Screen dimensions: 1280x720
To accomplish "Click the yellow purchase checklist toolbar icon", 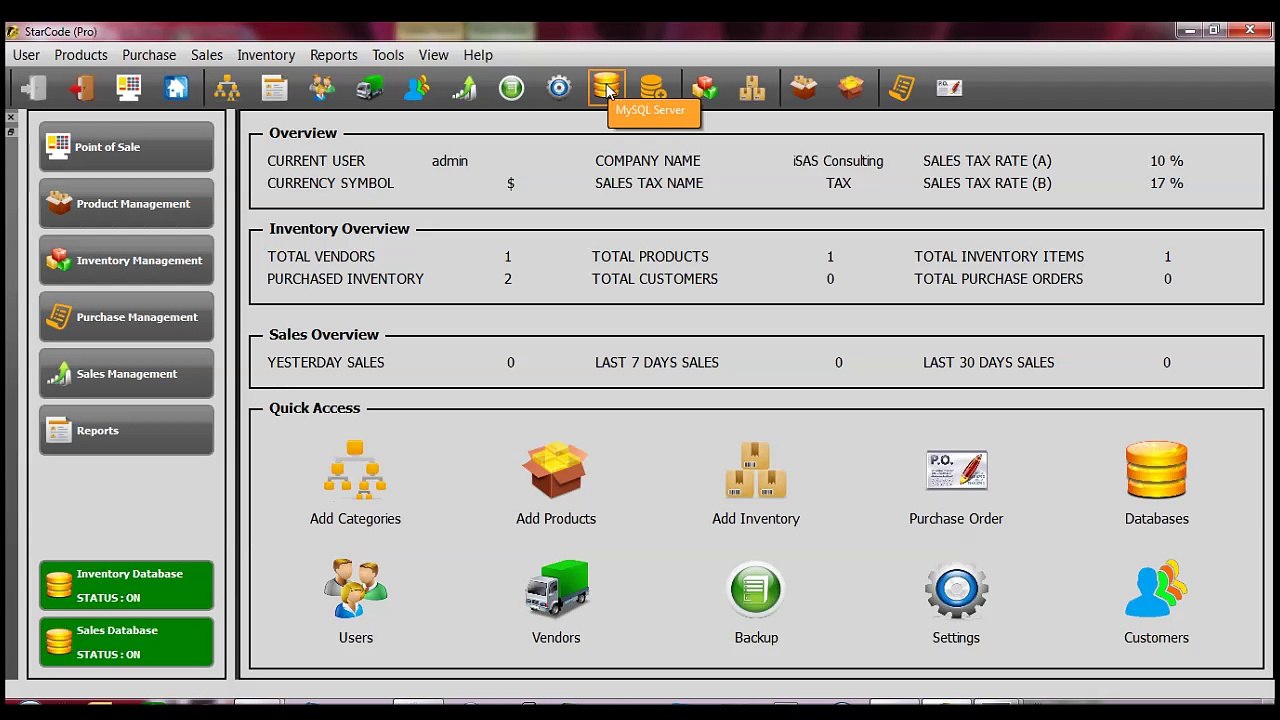I will (901, 88).
